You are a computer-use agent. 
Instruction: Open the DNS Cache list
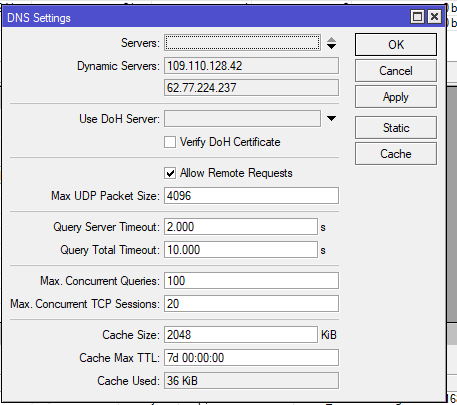click(x=396, y=154)
